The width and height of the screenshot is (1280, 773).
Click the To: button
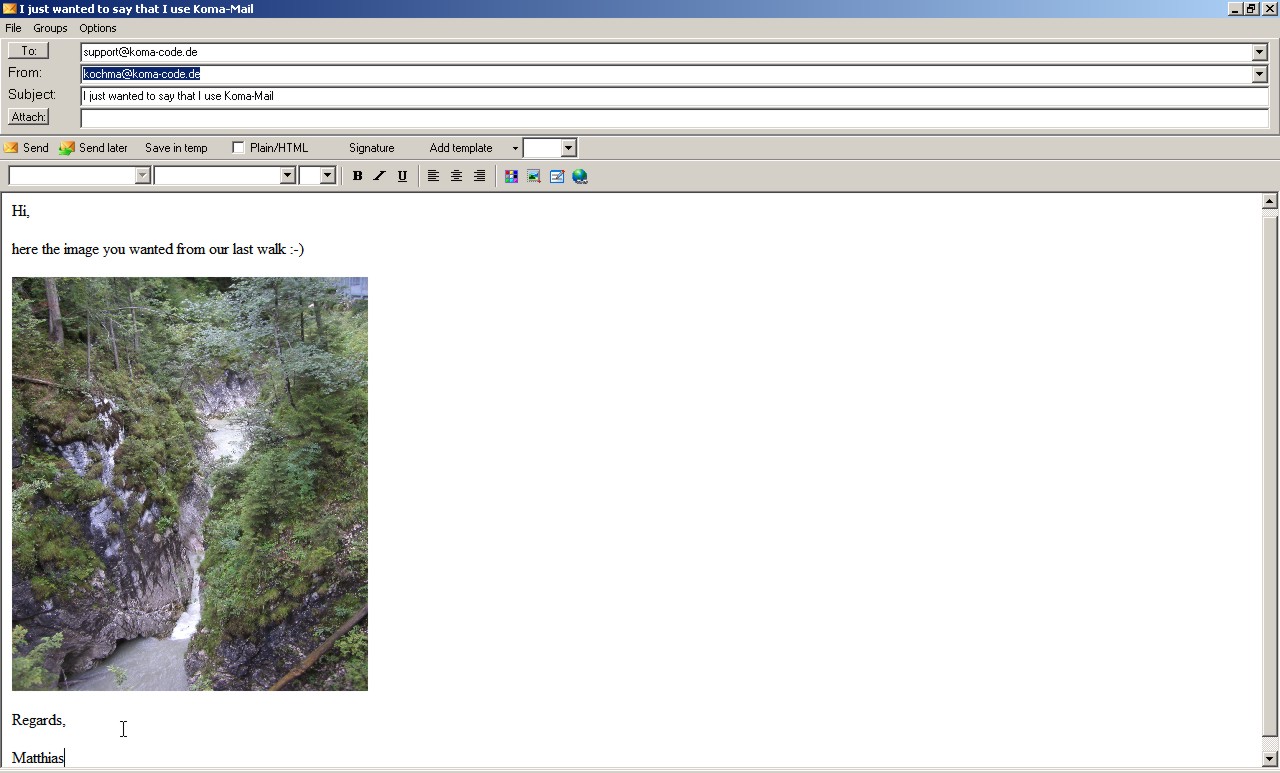(28, 51)
